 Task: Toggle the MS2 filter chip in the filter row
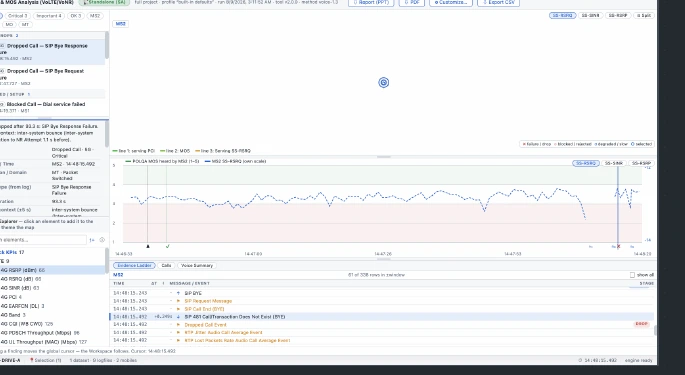95,16
